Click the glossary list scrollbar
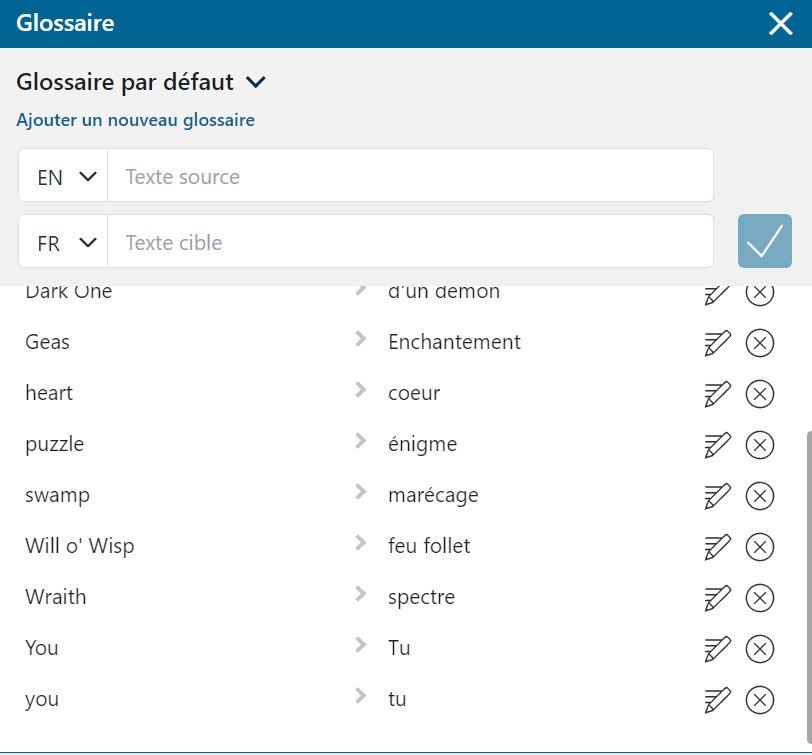Viewport: 812px width, 755px height. click(809, 586)
